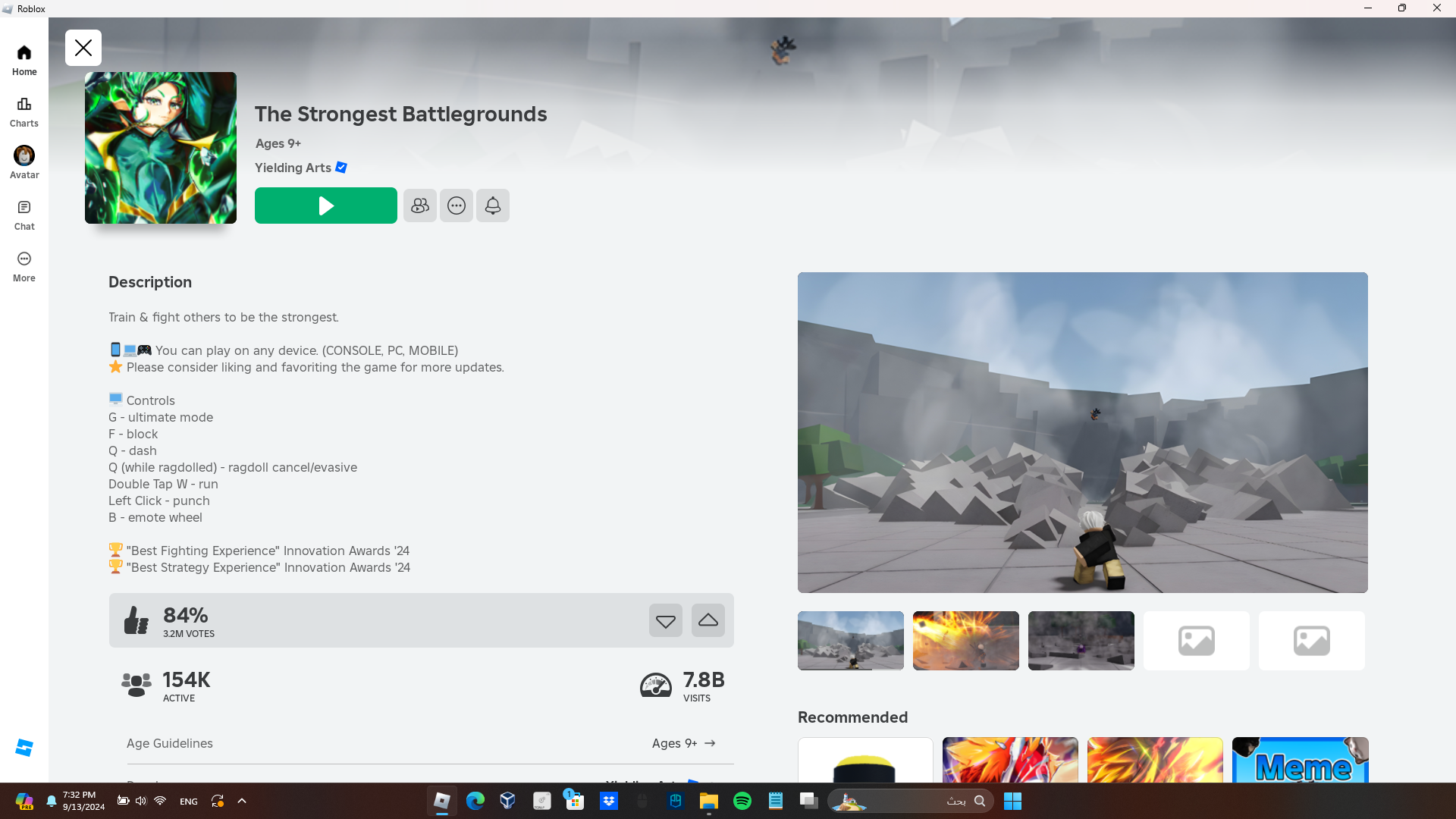The width and height of the screenshot is (1456, 819).
Task: Click the Recommended section heading
Action: (x=853, y=717)
